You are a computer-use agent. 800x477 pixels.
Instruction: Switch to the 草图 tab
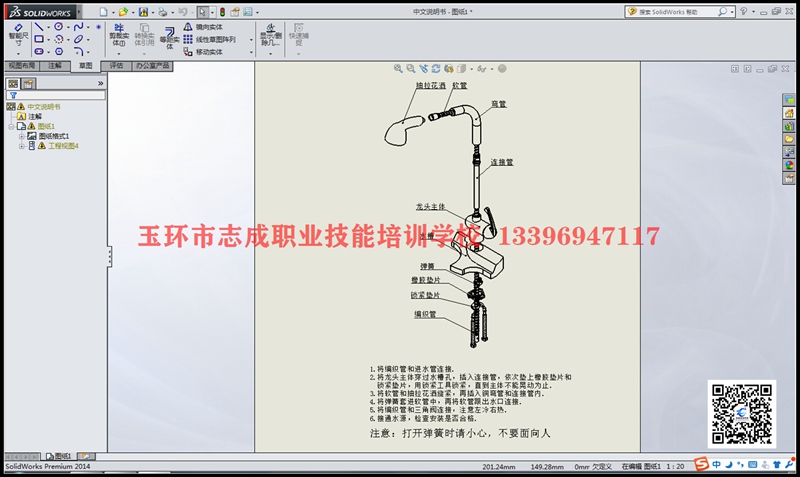85,65
